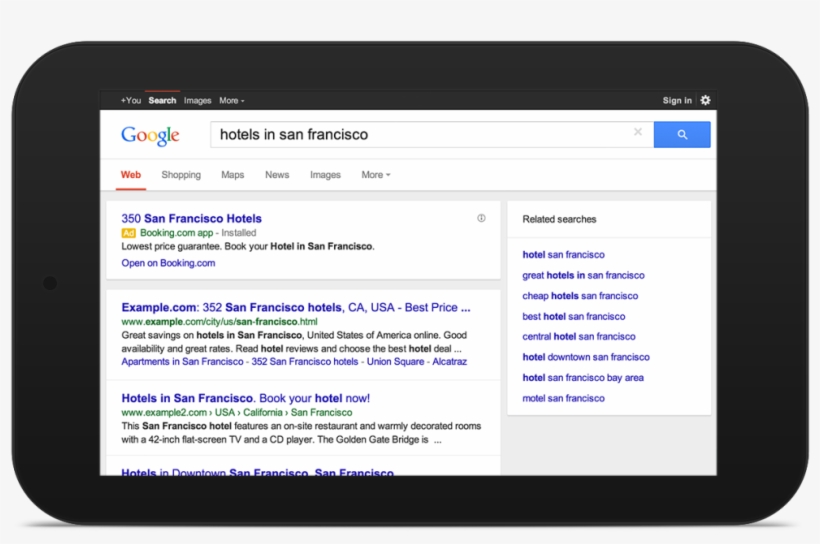Open the 350 San Francisco Hotels ad
Image resolution: width=820 pixels, height=544 pixels.
pos(191,218)
